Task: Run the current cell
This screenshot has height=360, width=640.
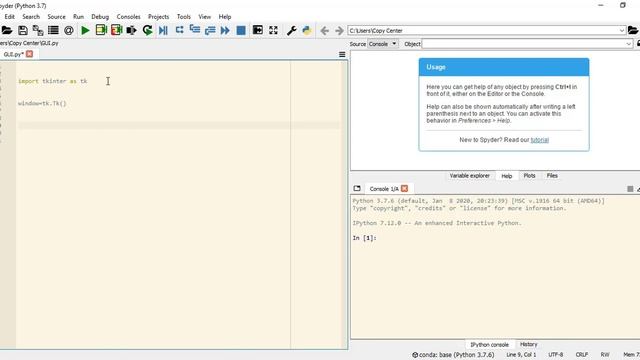Action: coord(101,30)
